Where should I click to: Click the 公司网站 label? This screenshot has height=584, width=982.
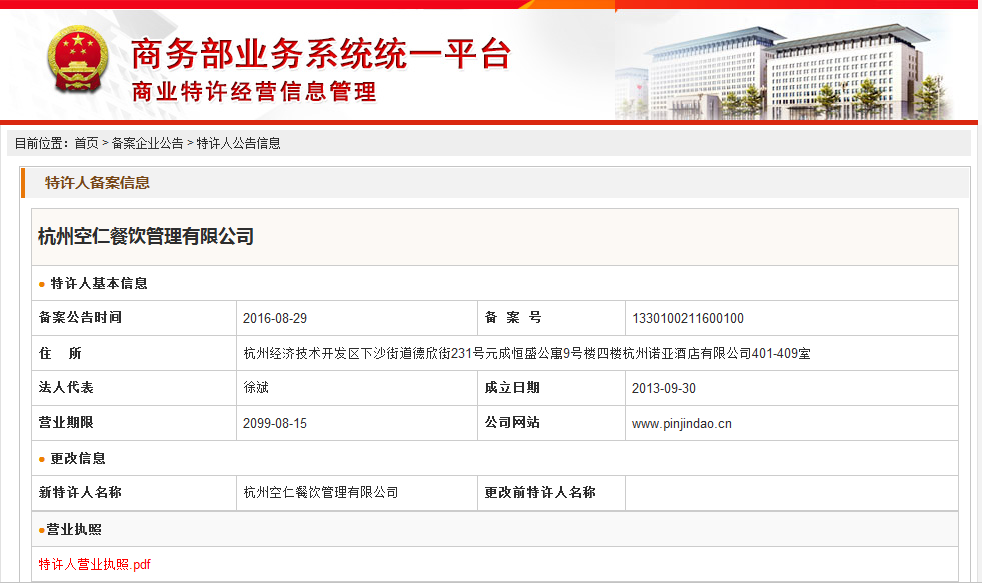pyautogui.click(x=512, y=423)
